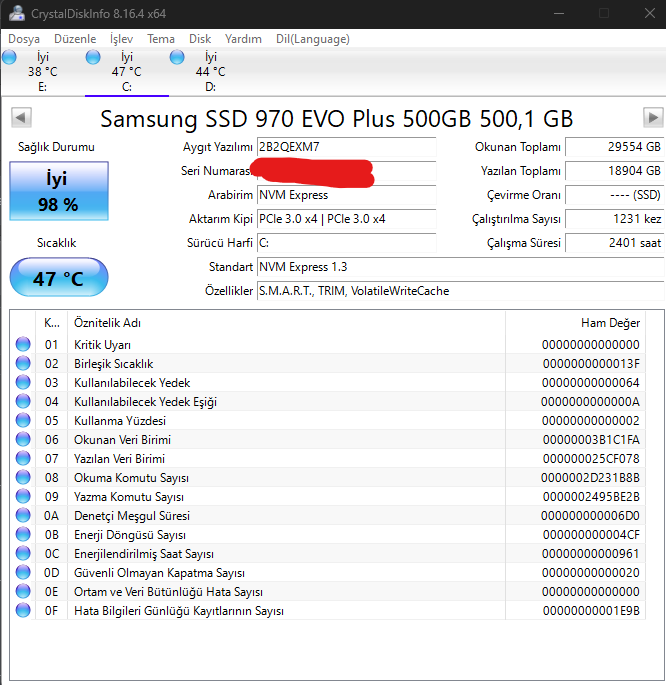This screenshot has height=685, width=666.
Task: Go to next disk with right arrow
Action: pos(653,118)
